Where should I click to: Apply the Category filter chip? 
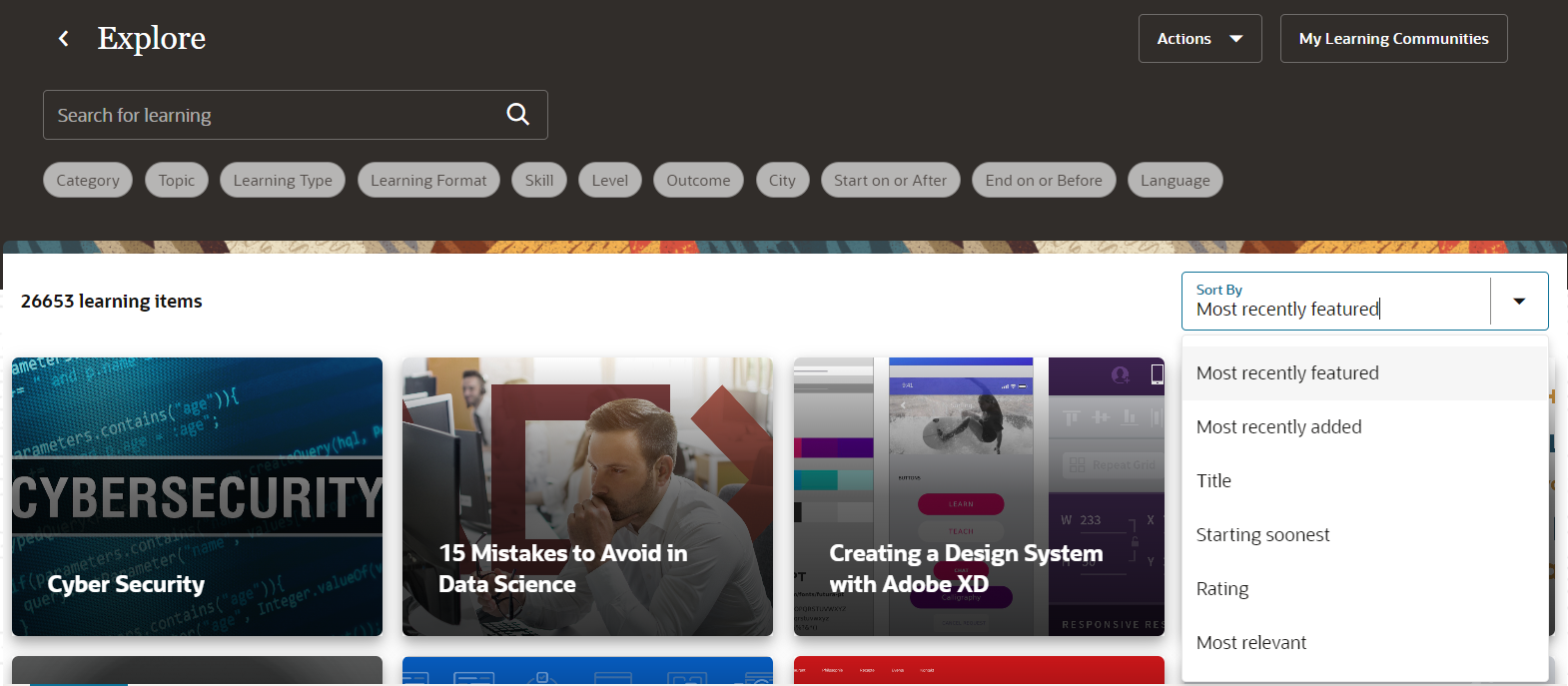click(x=88, y=180)
